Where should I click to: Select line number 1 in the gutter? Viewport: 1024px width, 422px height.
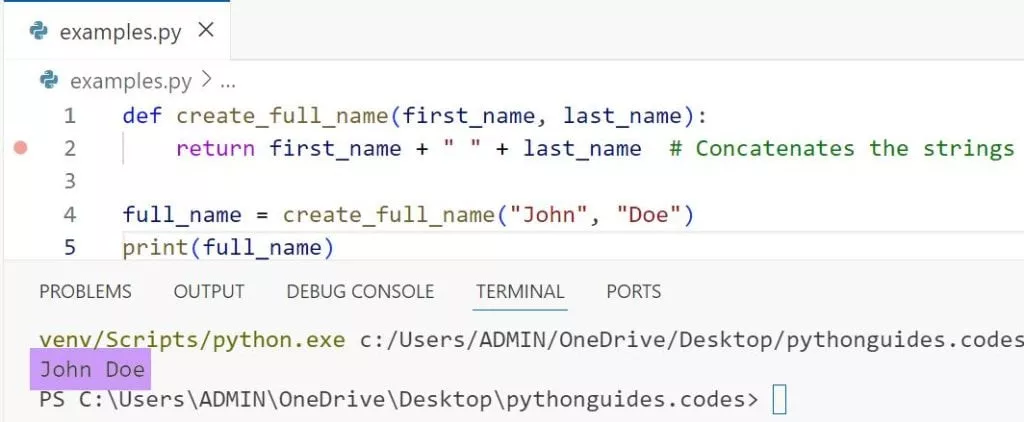69,115
